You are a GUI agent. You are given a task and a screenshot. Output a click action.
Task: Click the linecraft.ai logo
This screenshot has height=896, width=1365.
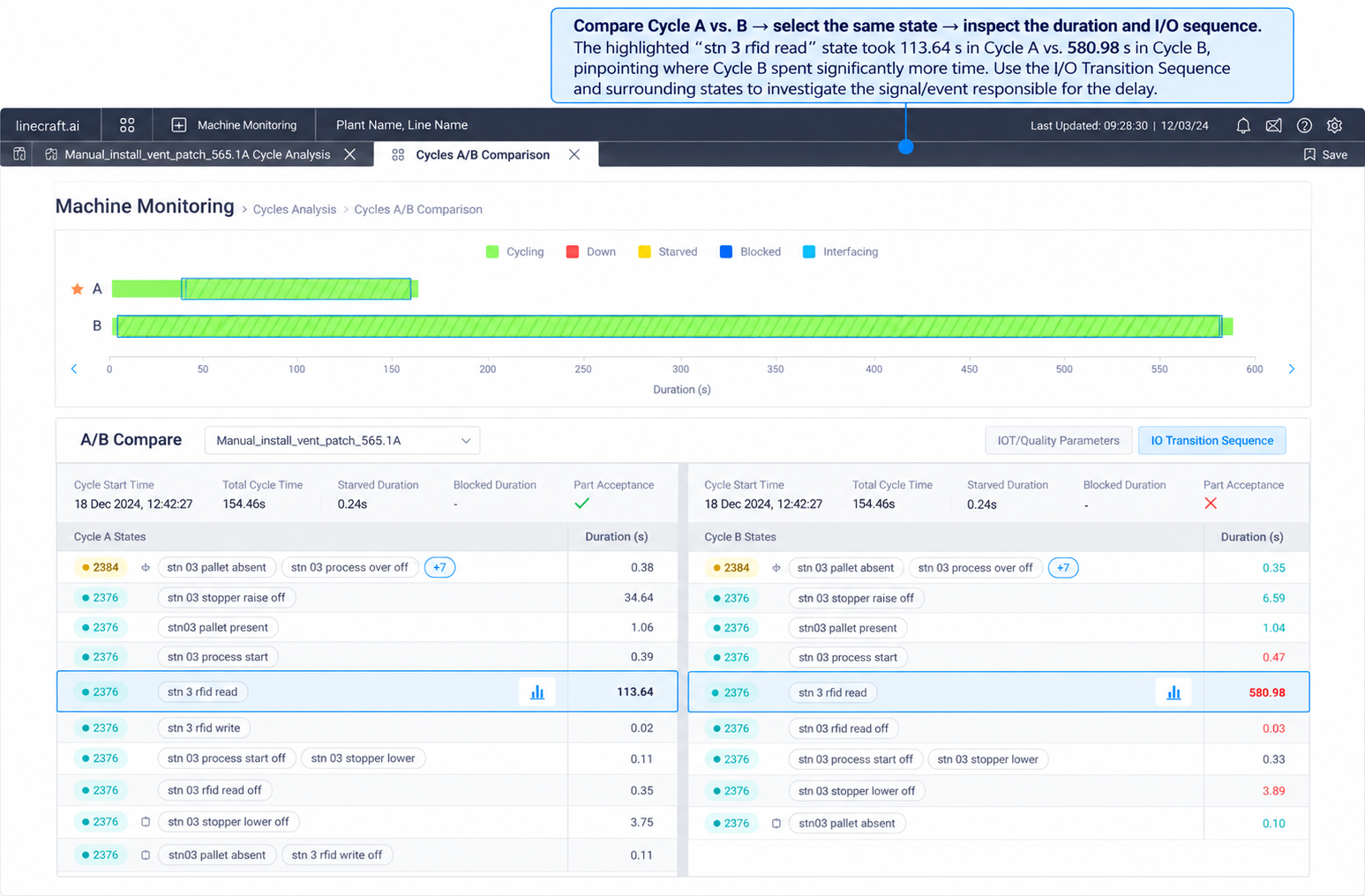pyautogui.click(x=48, y=125)
